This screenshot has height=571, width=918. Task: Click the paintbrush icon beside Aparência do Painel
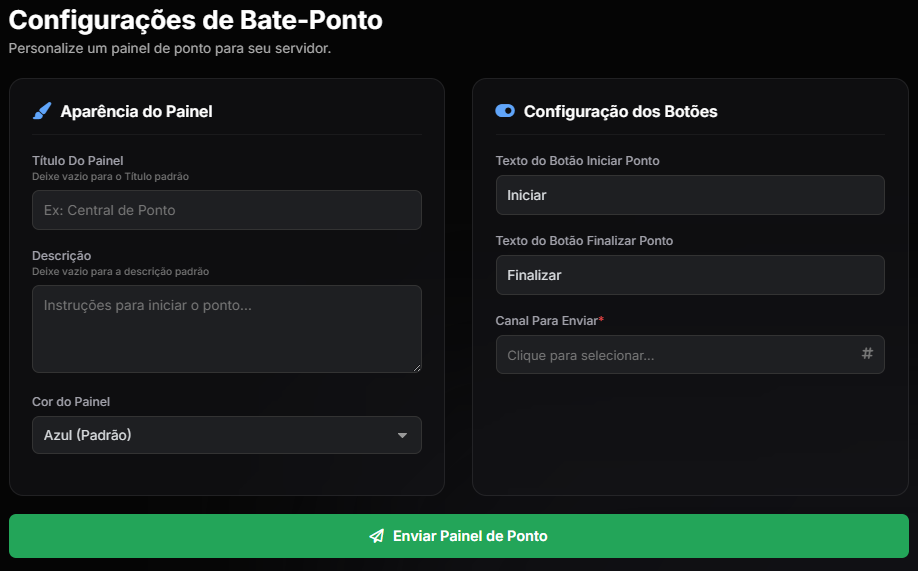pyautogui.click(x=42, y=111)
